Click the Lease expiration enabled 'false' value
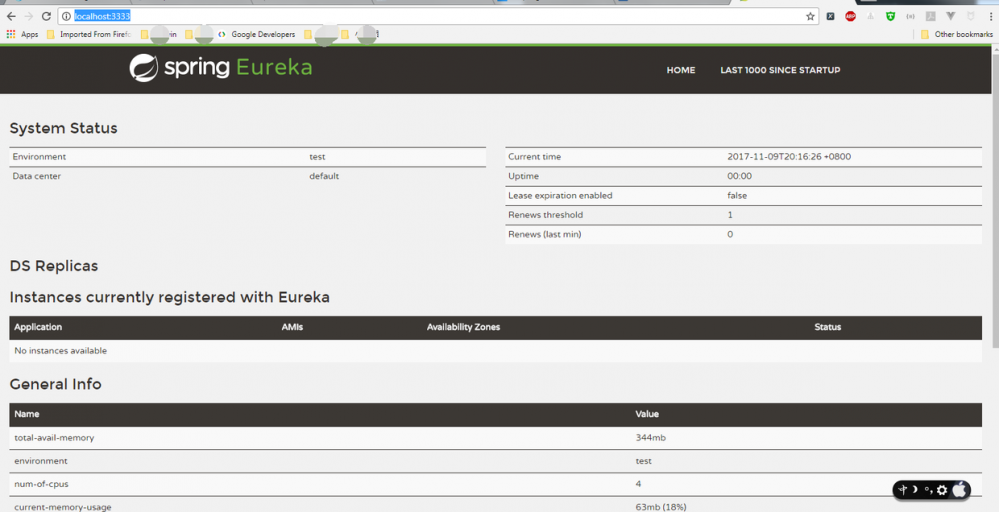 pos(737,196)
